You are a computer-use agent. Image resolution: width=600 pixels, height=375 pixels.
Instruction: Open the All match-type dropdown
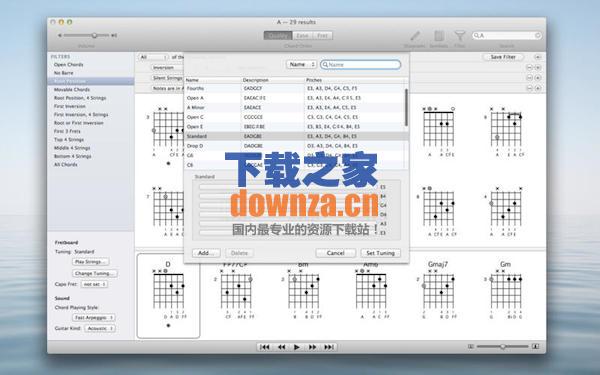(153, 57)
